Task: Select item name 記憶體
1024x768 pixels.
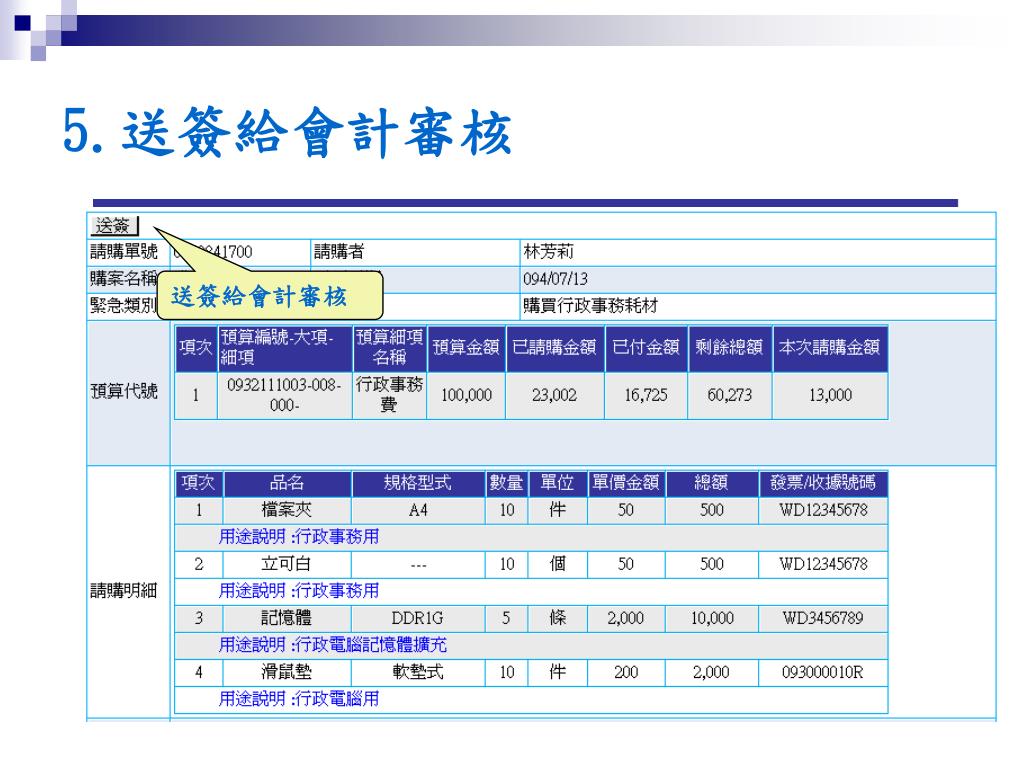Action: point(287,618)
